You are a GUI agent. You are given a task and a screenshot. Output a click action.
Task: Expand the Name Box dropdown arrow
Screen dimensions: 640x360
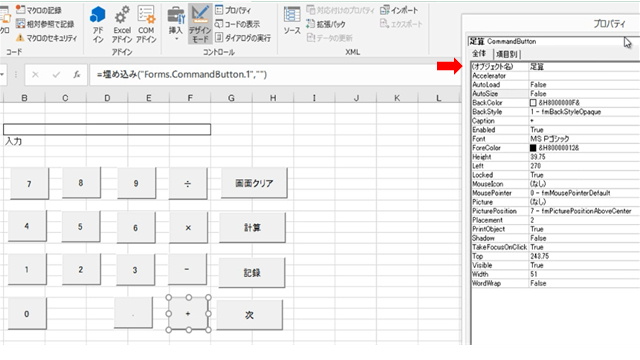(2, 75)
